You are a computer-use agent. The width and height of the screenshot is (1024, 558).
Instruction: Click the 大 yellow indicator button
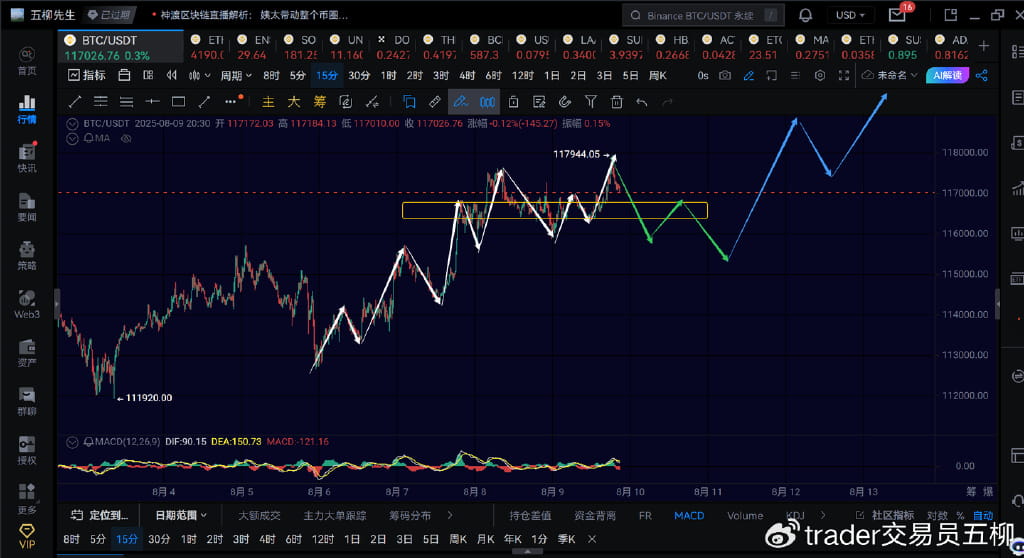(294, 101)
